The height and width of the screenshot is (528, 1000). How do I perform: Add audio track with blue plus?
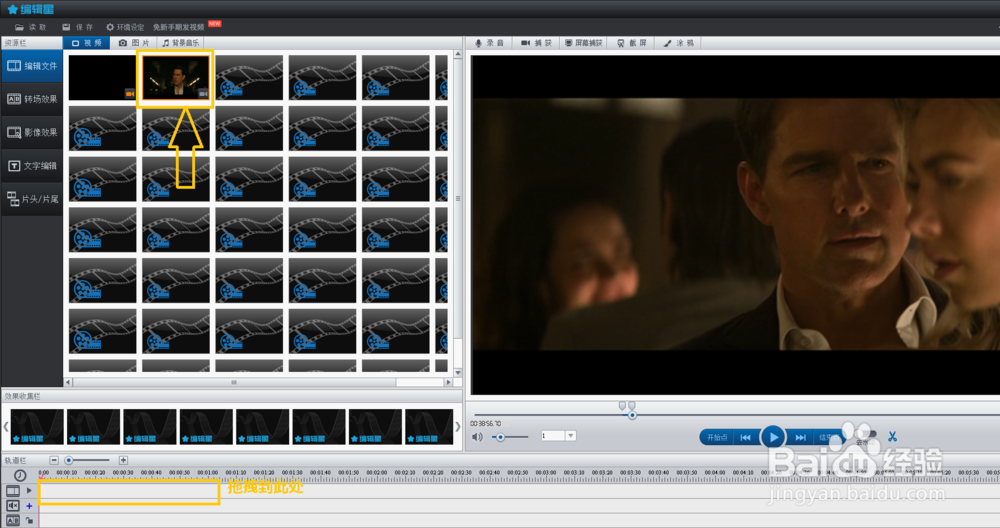click(29, 506)
